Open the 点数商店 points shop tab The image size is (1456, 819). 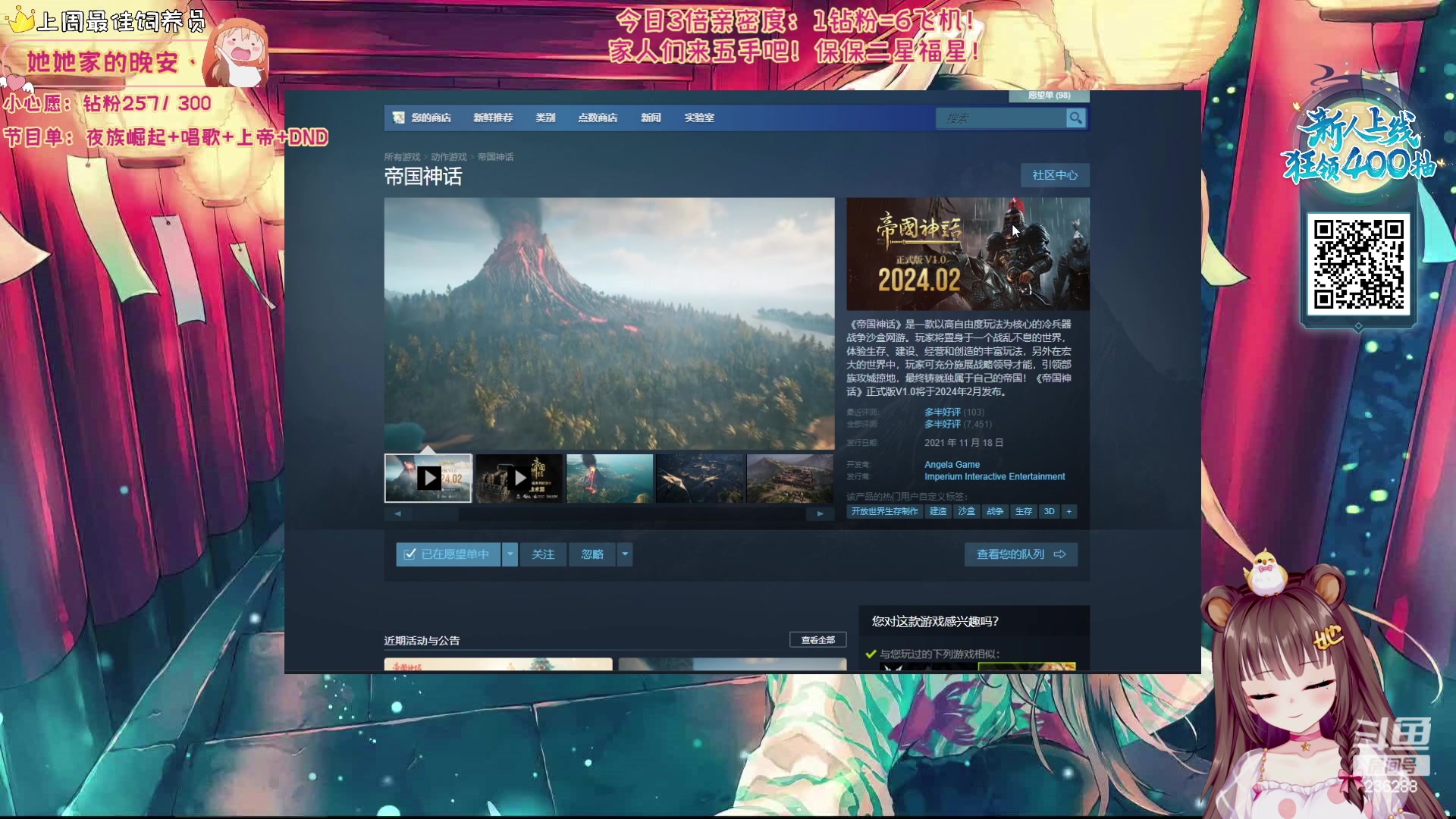click(598, 118)
